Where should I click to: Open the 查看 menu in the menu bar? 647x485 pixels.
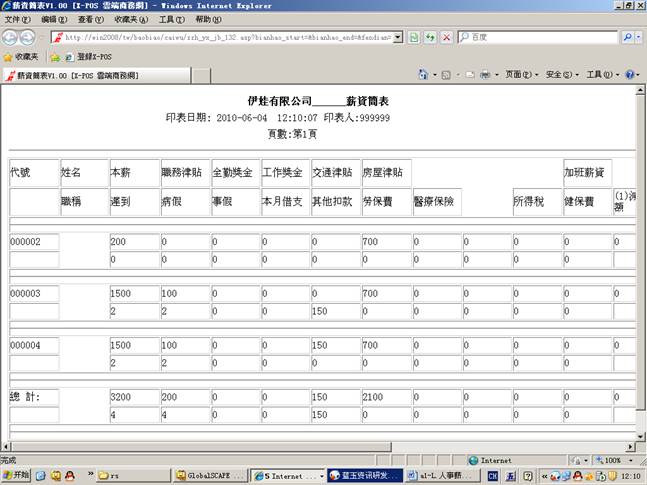point(91,20)
